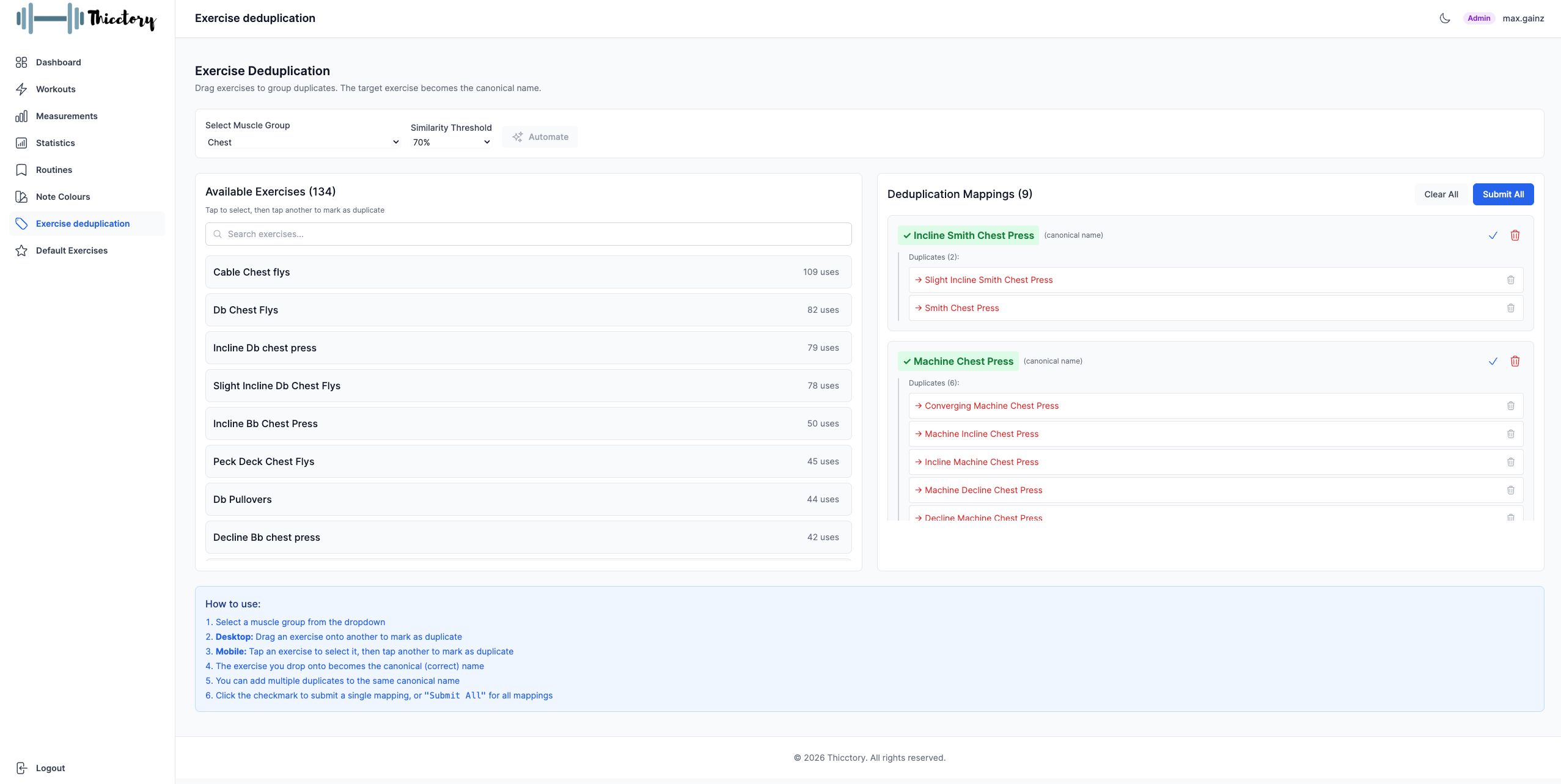
Task: Clear all deduplication mappings
Action: [1440, 194]
